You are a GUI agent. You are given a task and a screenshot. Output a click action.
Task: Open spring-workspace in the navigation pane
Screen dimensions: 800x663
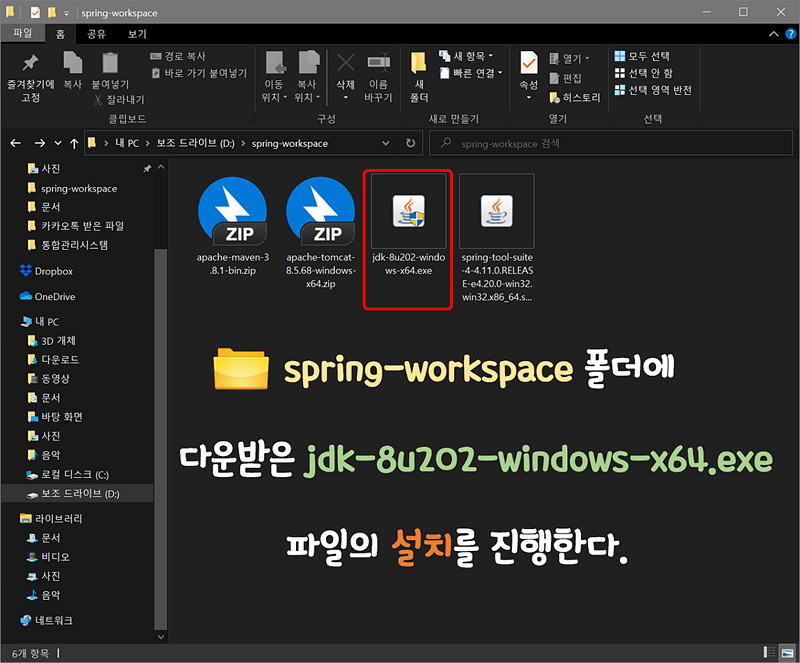[72, 188]
